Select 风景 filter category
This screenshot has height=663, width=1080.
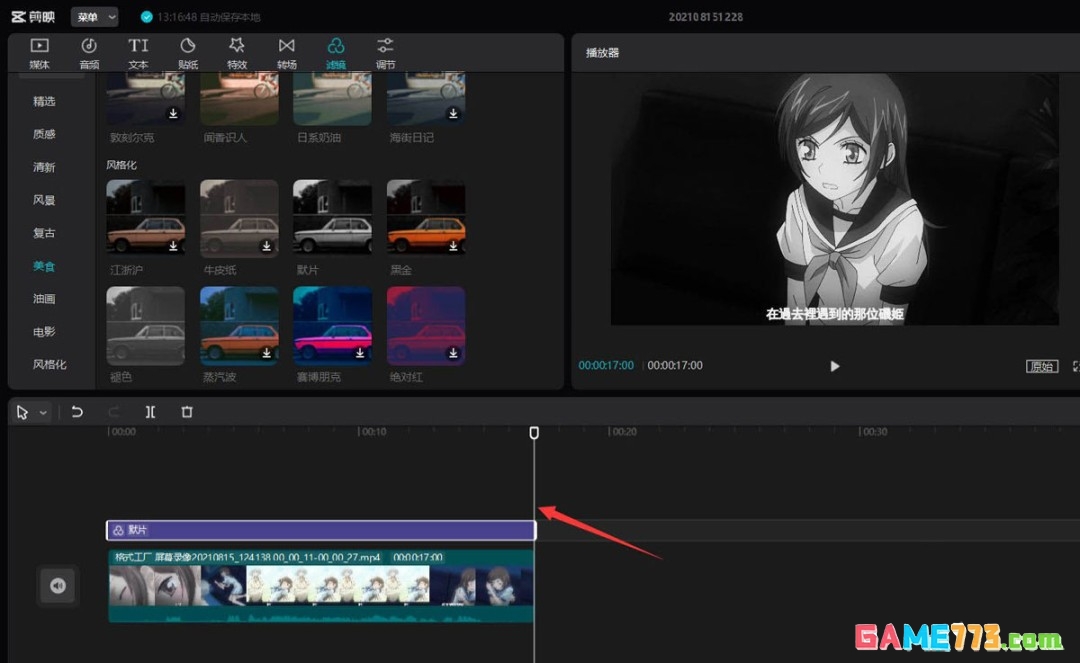(x=44, y=200)
